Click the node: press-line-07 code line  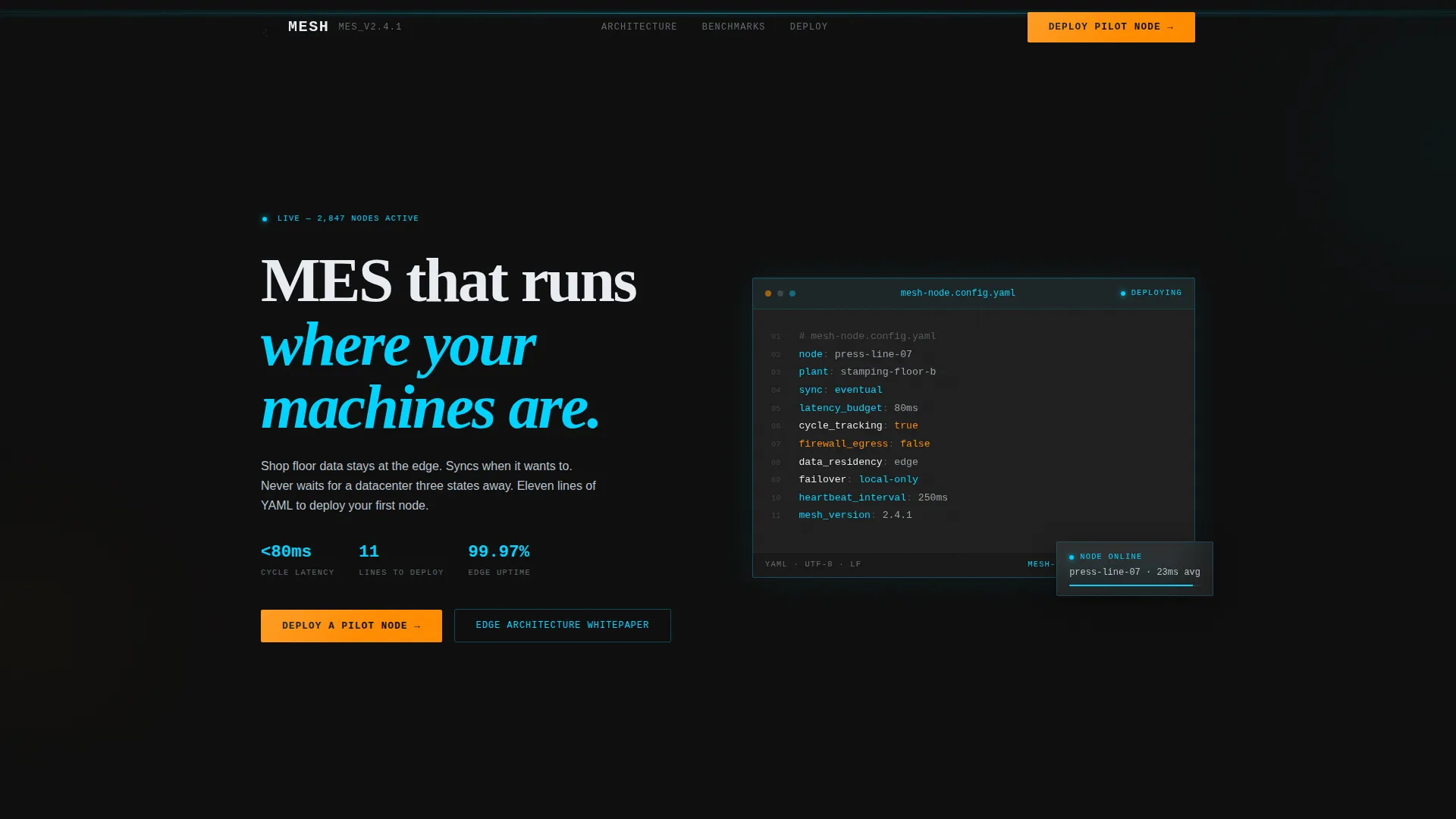(855, 354)
